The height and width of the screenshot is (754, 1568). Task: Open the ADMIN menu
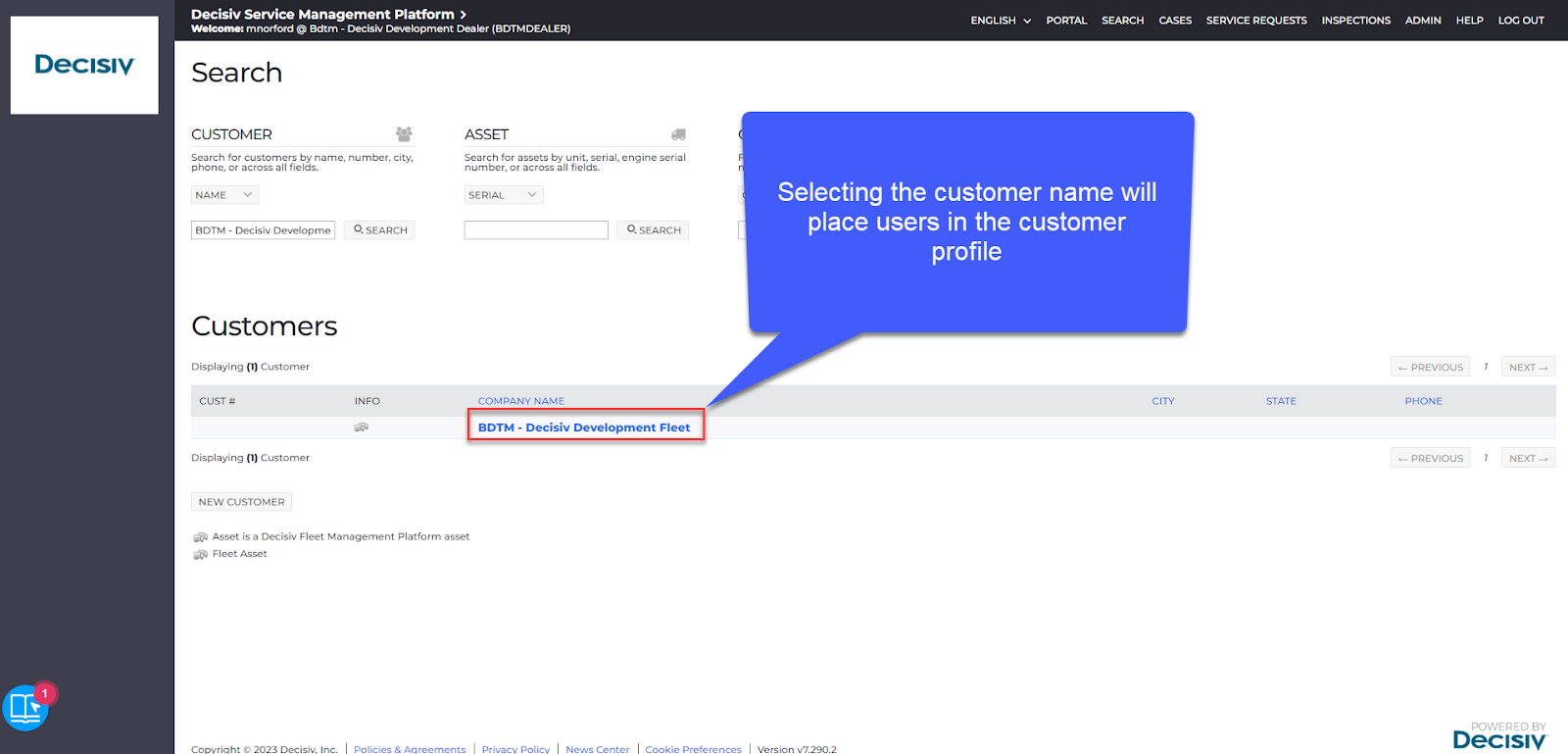1423,21
